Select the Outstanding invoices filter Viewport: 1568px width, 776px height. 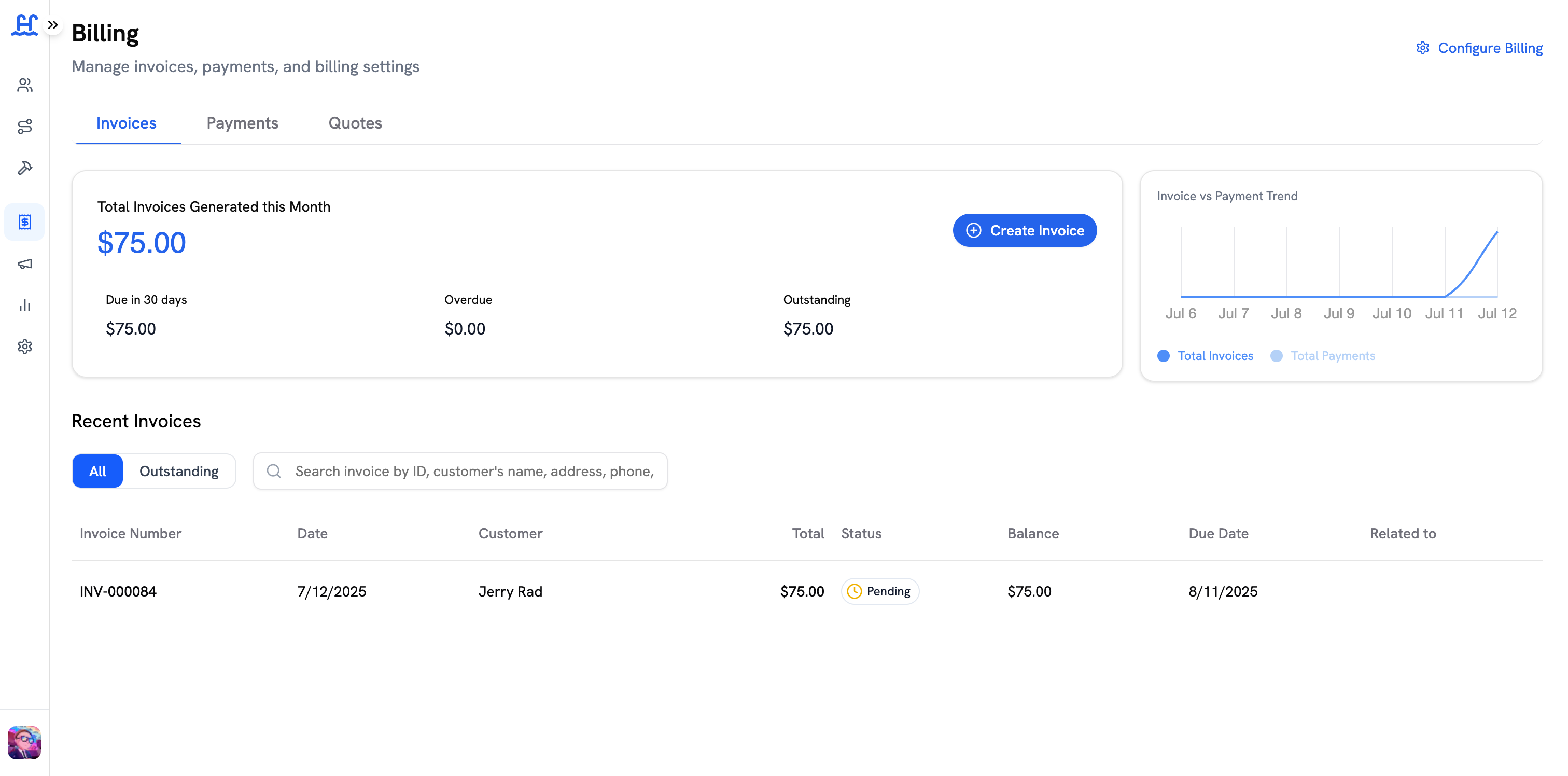pos(179,471)
